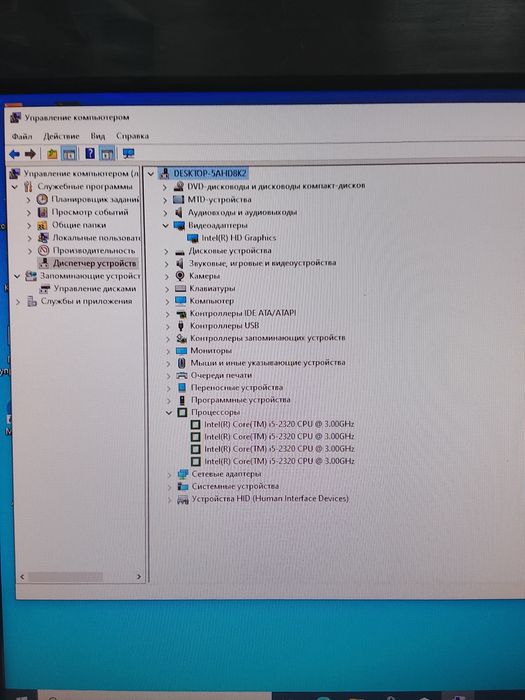Select МТD-устройства category

(219, 200)
